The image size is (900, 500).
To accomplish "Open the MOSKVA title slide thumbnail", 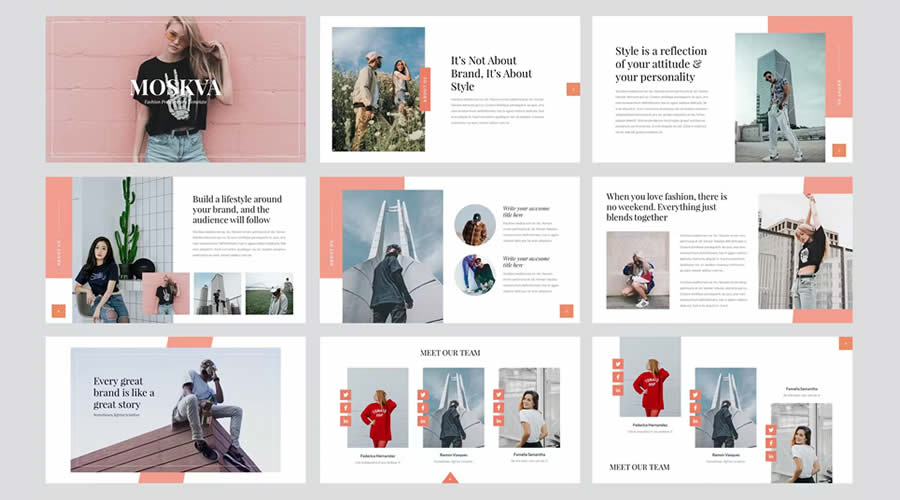I will pyautogui.click(x=176, y=89).
